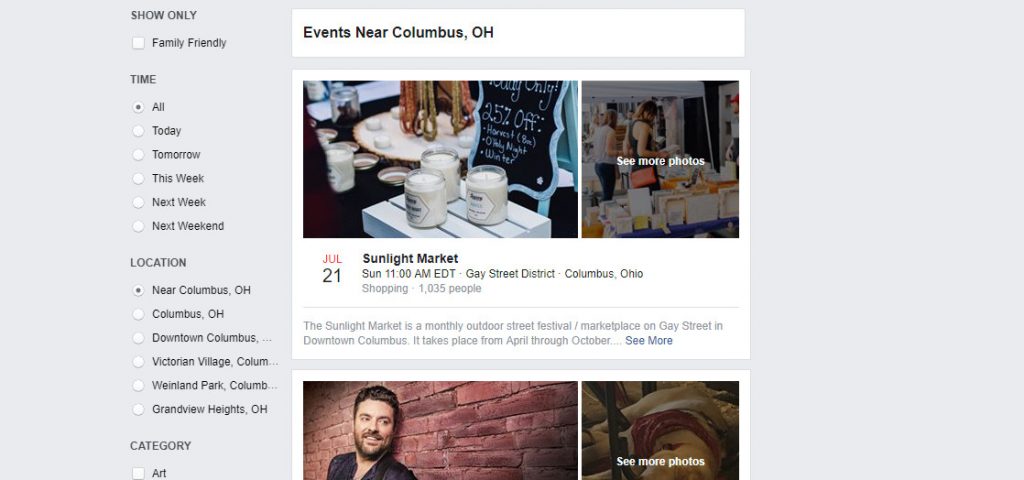The width and height of the screenshot is (1024, 480).
Task: Open the man by brick wall photo
Action: [440, 430]
